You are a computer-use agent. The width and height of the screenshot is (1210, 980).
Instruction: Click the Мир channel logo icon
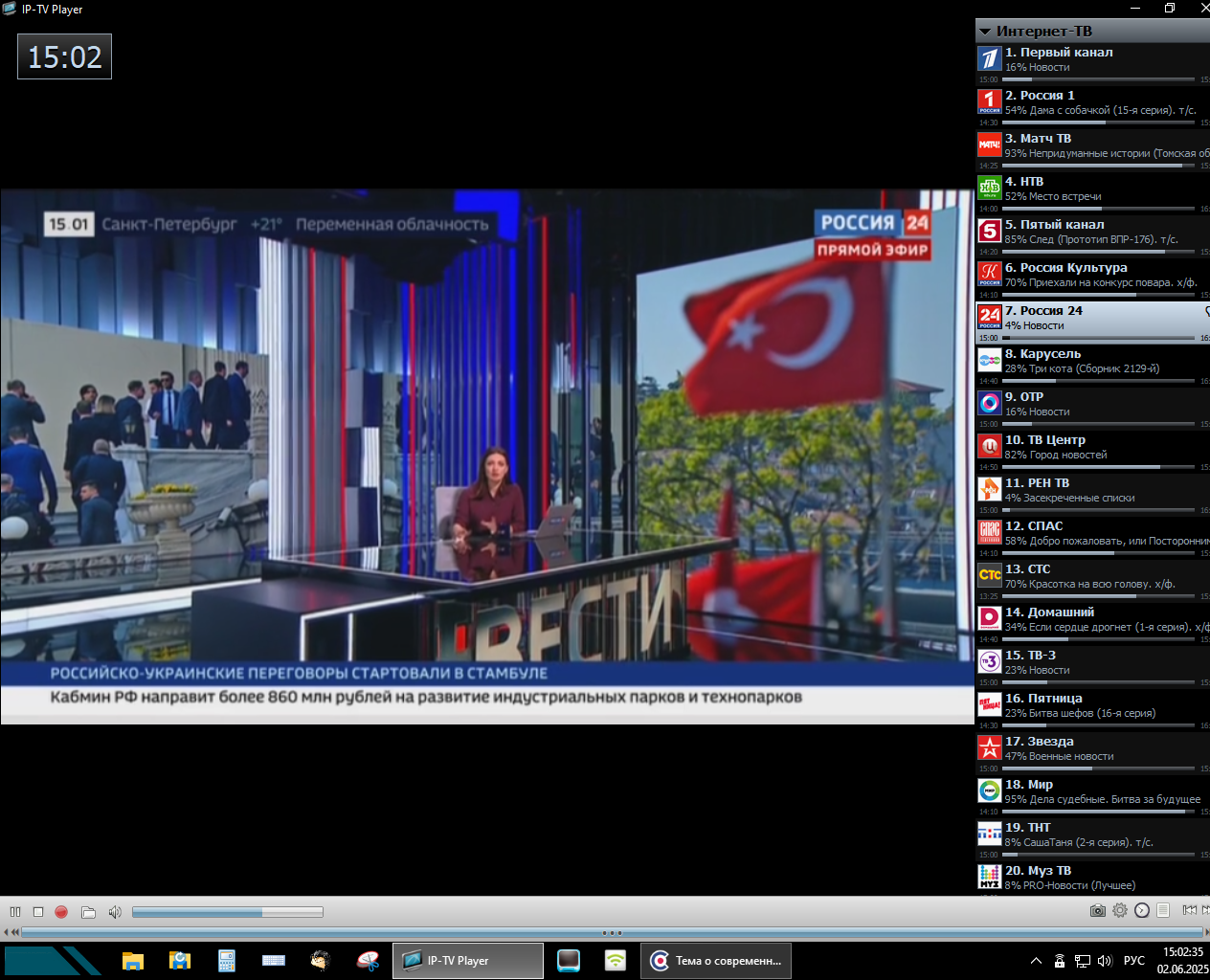coord(990,791)
